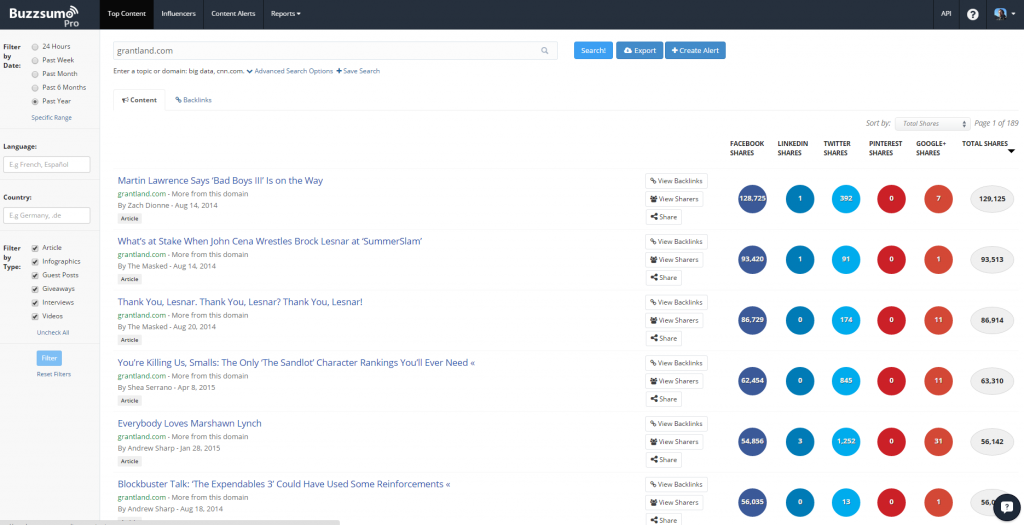Image resolution: width=1024 pixels, height=525 pixels.
Task: Click the Export button
Action: 639,50
